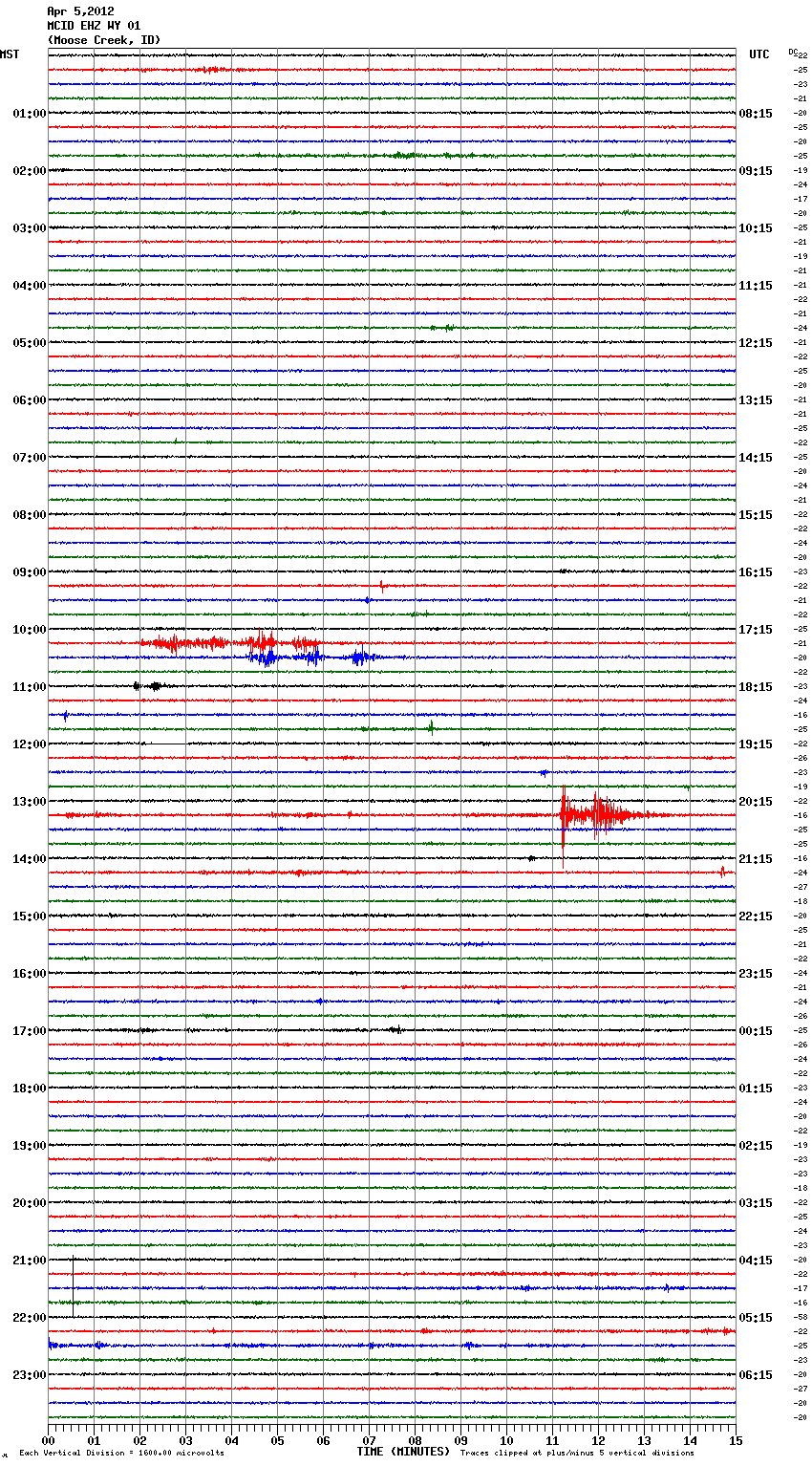
Task: Select the station code MCID EHZ WY 01
Action: coord(94,26)
